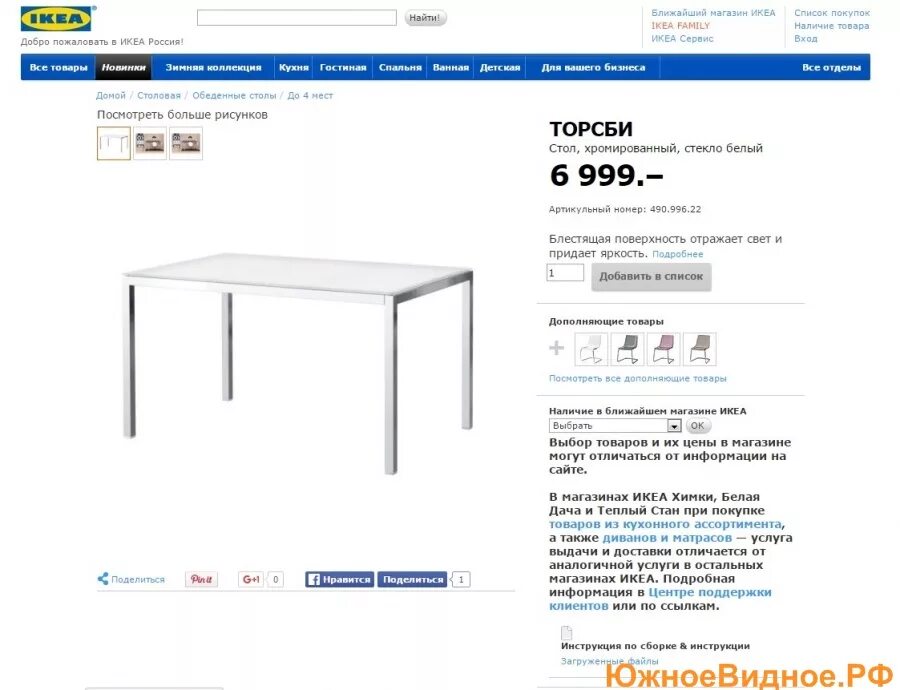Click the Найти! search button

coord(425,18)
